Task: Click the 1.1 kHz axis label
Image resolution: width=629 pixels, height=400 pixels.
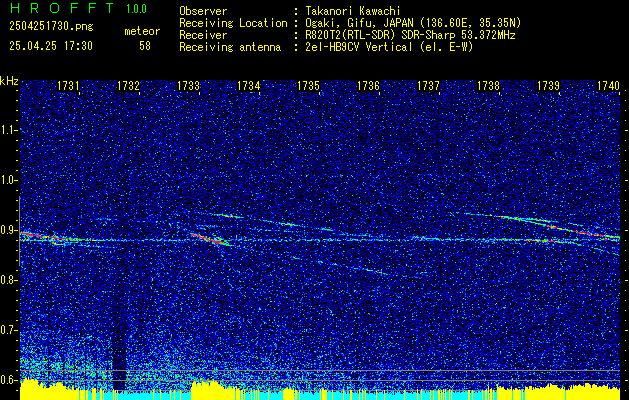Action: click(x=8, y=130)
